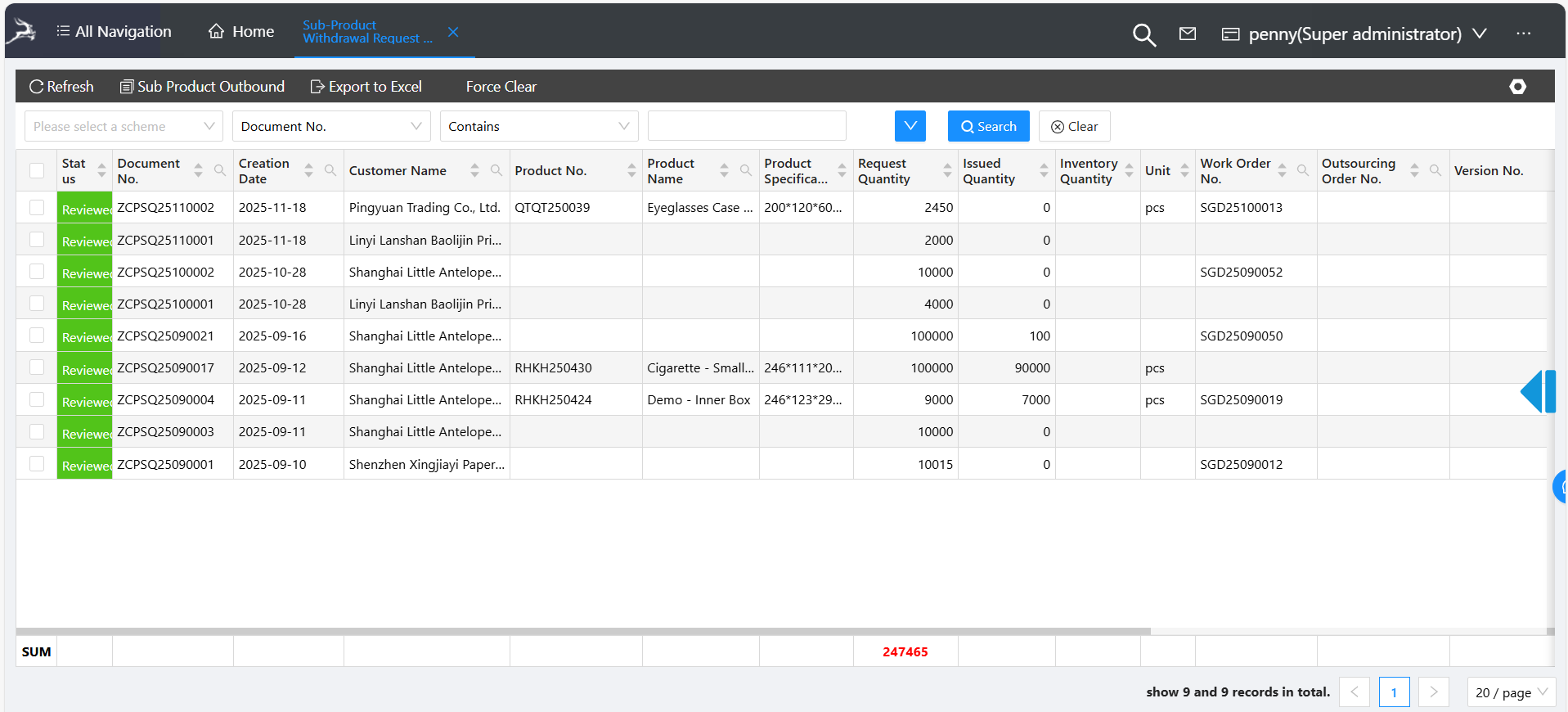The width and height of the screenshot is (1568, 712).
Task: Sort by Request Quantity column arrows
Action: click(x=946, y=170)
